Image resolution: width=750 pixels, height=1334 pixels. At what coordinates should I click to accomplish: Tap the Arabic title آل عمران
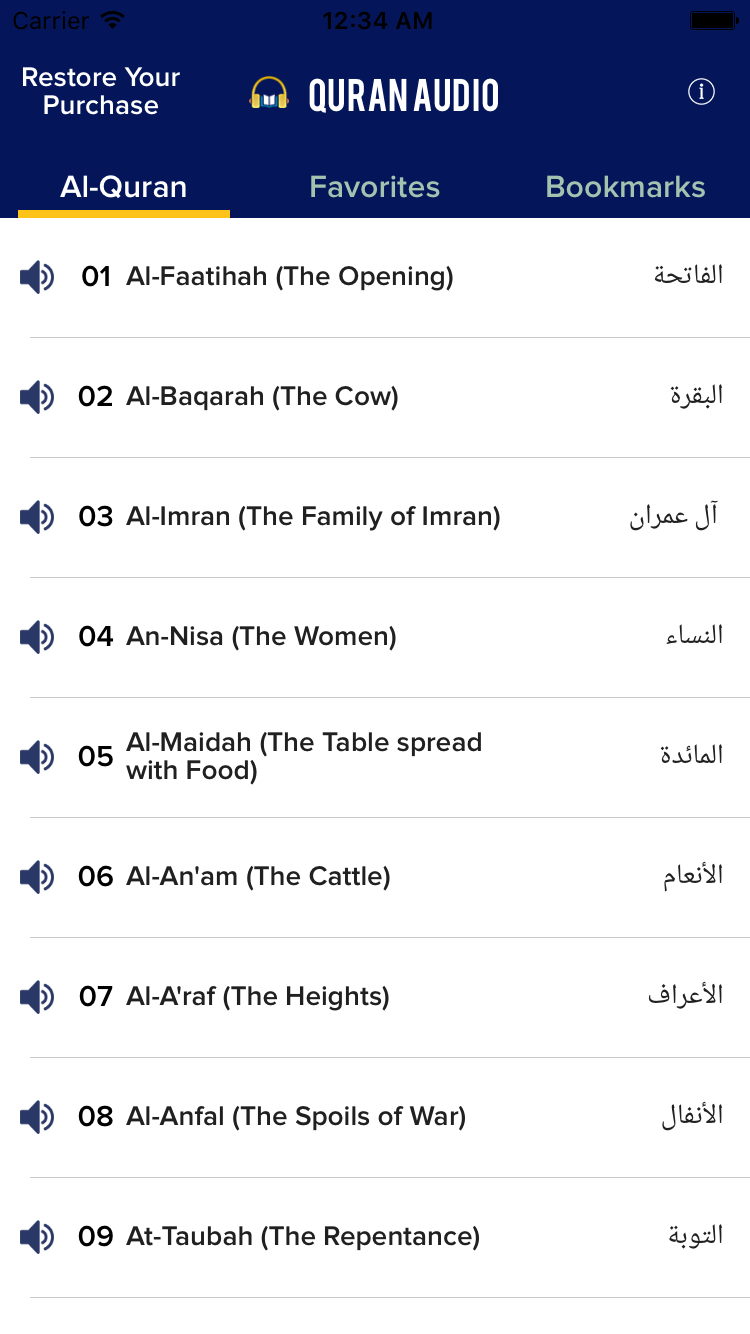(674, 517)
